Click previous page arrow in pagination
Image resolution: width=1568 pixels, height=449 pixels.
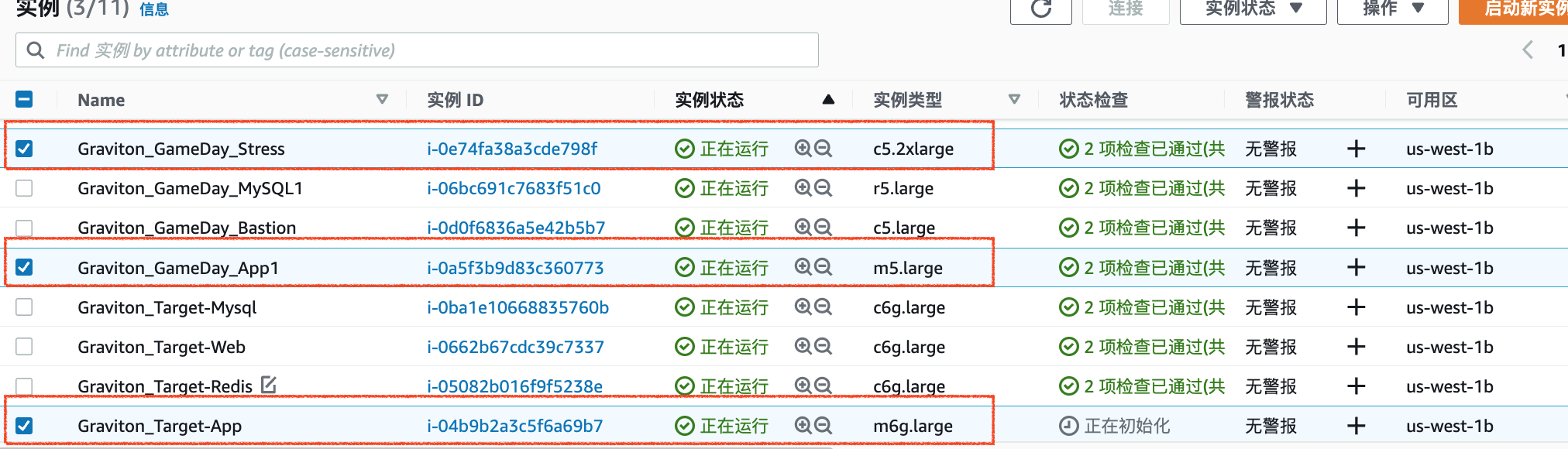point(1527,50)
